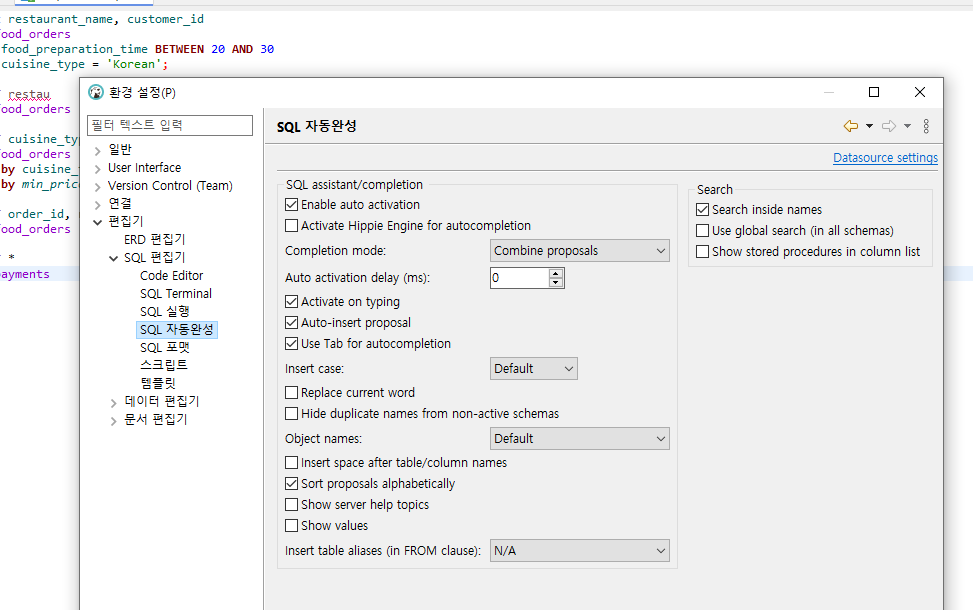Toggle Auto-insert proposal checkbox
Image resolution: width=973 pixels, height=610 pixels.
tap(291, 323)
